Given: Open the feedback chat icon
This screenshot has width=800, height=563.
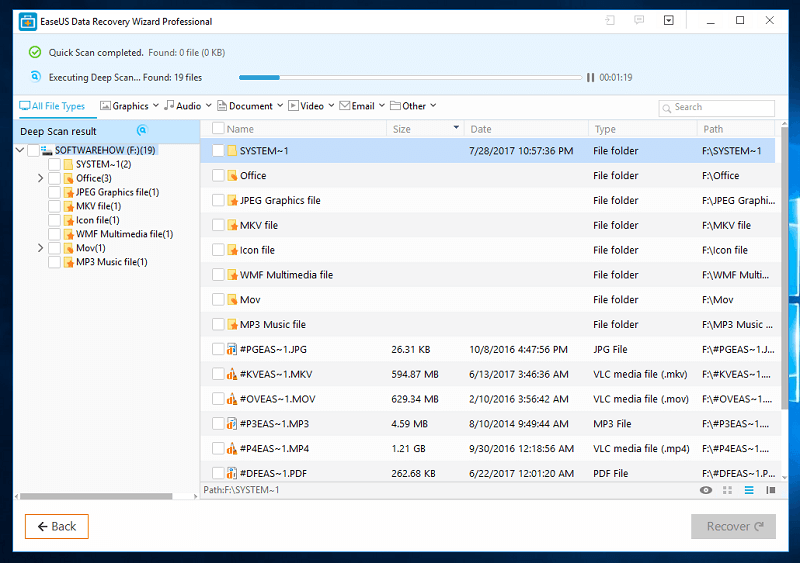Looking at the screenshot, I should 639,20.
